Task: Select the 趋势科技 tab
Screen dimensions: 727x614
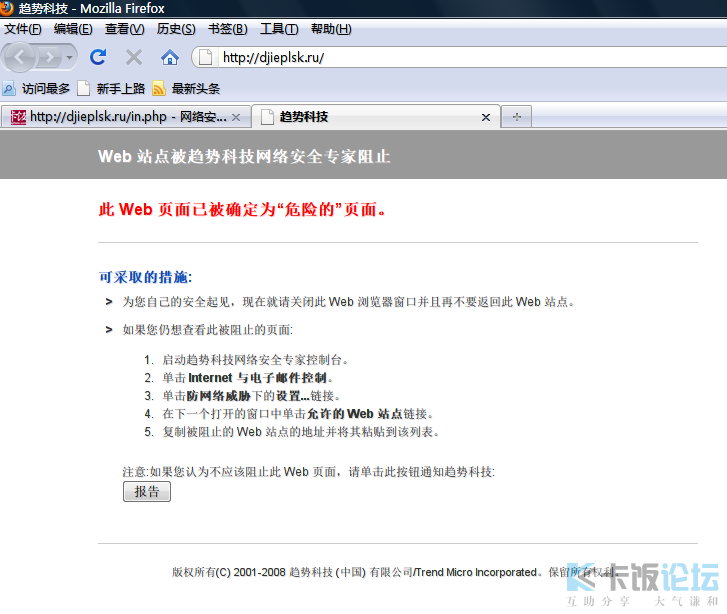Action: 376,117
